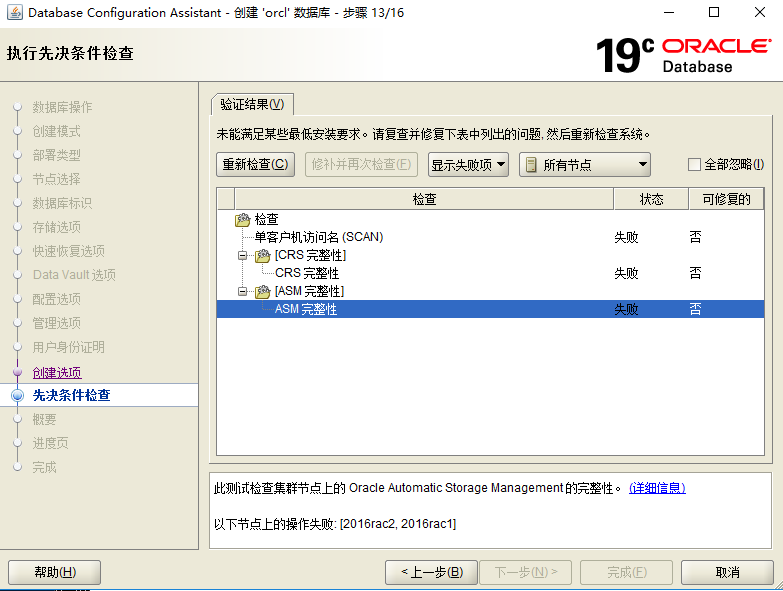Select the 验证结果 tab
The height and width of the screenshot is (591, 783).
(x=252, y=105)
